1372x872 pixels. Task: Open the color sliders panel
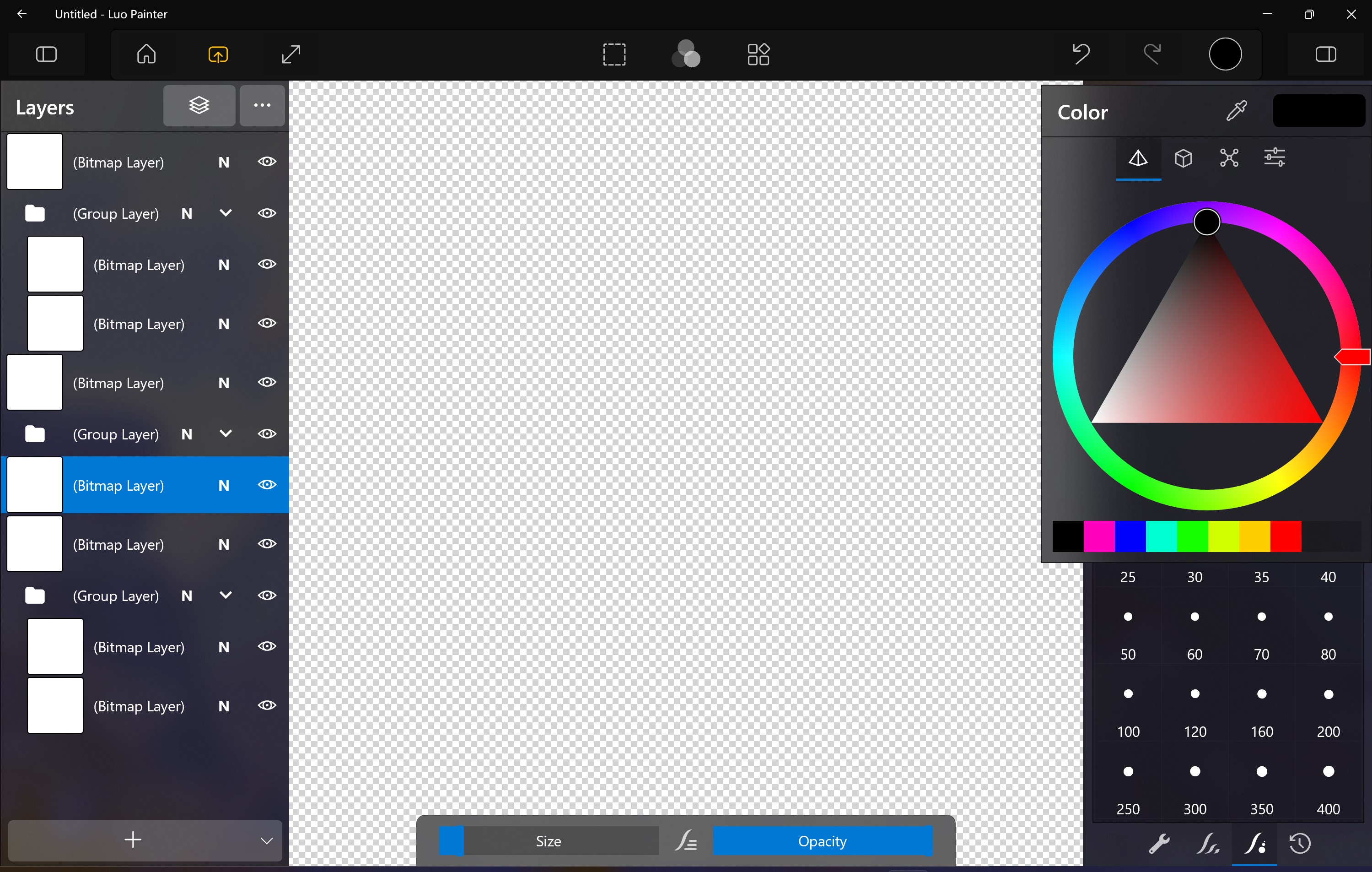1275,158
